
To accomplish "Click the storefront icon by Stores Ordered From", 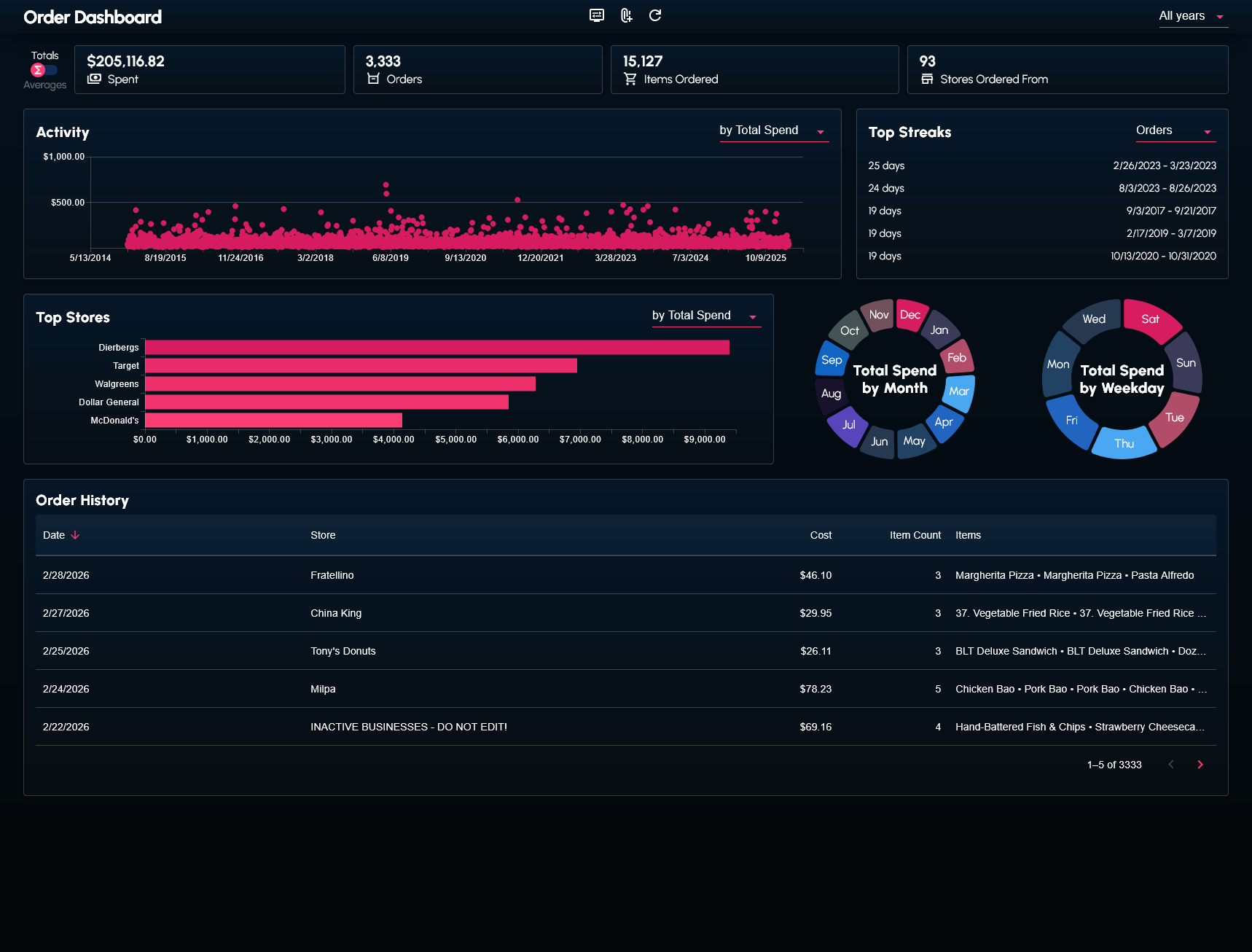I will click(927, 79).
